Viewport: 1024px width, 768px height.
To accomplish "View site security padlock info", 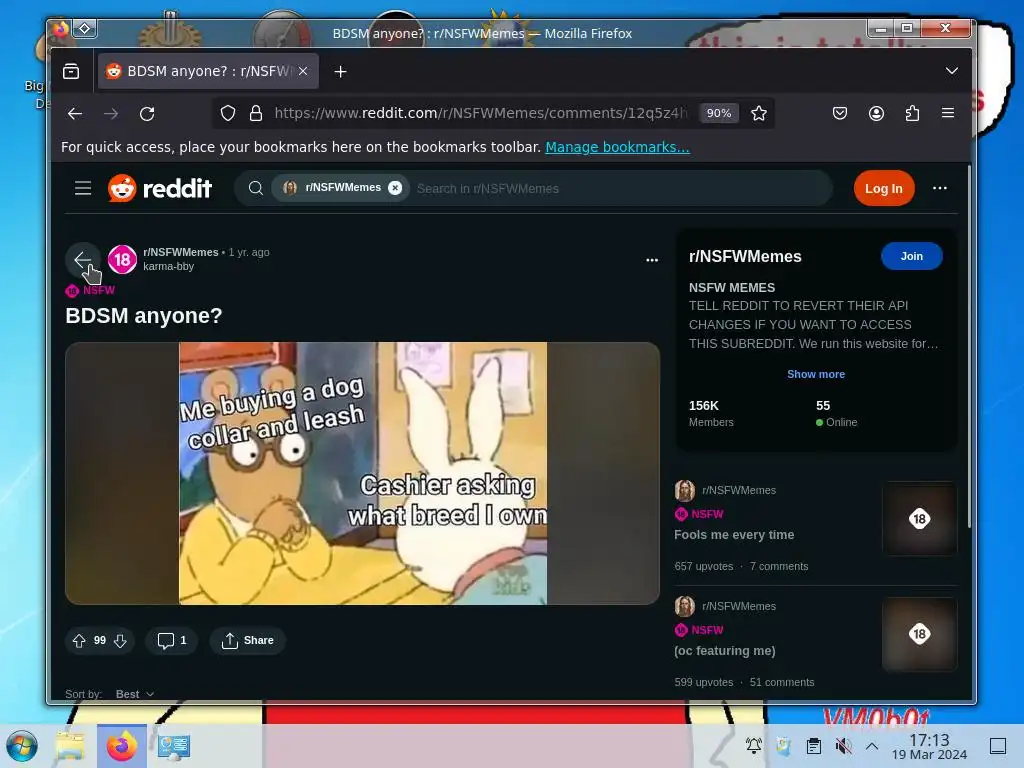I will pyautogui.click(x=256, y=114).
